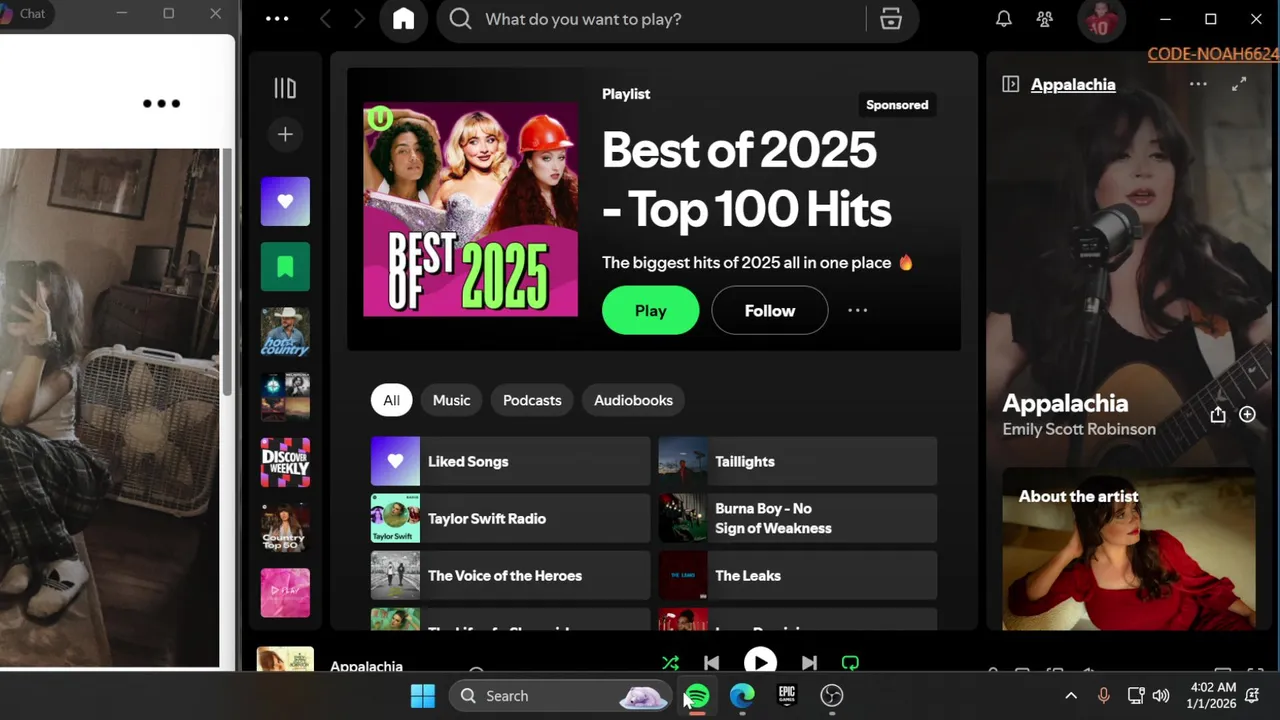Click the Appalachia title link in Now Playing
Screen dimensions: 1280x720
[x=1073, y=84]
